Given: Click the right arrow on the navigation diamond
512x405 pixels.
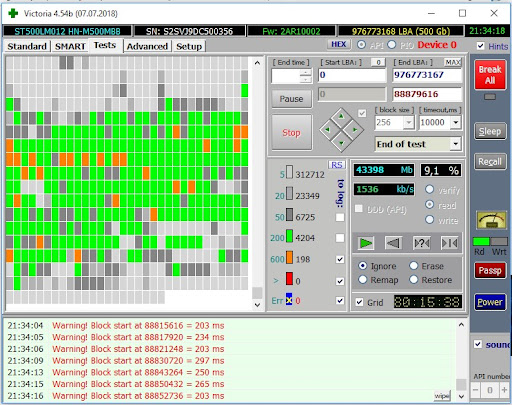Looking at the screenshot, I should pyautogui.click(x=355, y=130).
